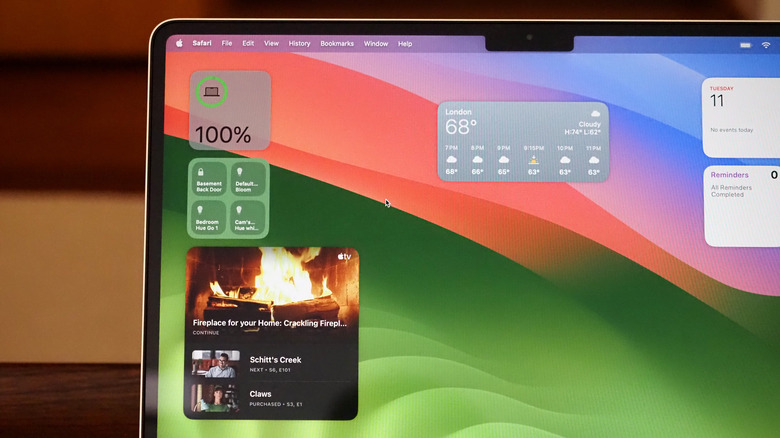This screenshot has width=780, height=438.
Task: Click No events today in calendar
Action: [731, 130]
